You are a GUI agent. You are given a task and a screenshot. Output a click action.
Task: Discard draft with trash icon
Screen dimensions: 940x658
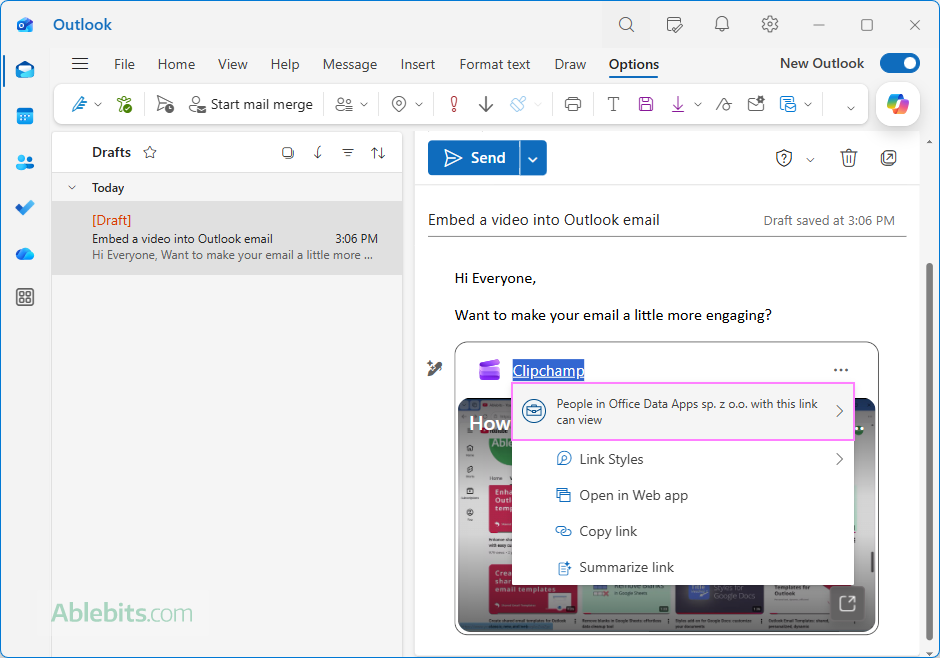click(848, 158)
